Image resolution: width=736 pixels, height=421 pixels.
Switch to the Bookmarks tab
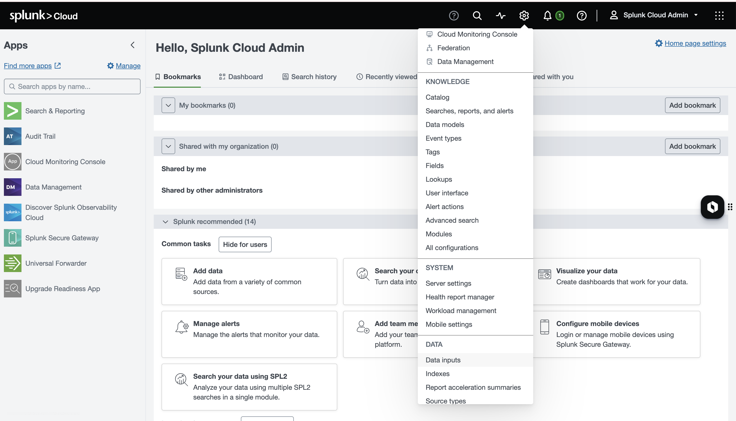tap(178, 77)
